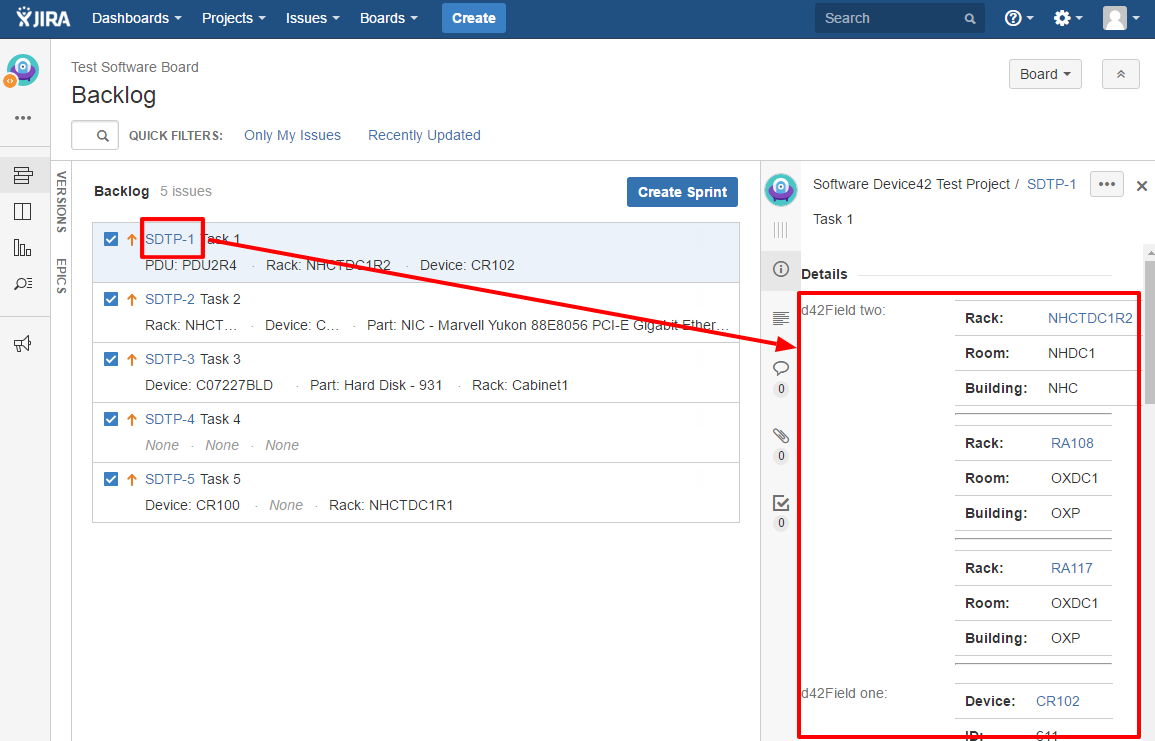Toggle the SDTP-4 checkbox
This screenshot has width=1155, height=741.
(112, 419)
